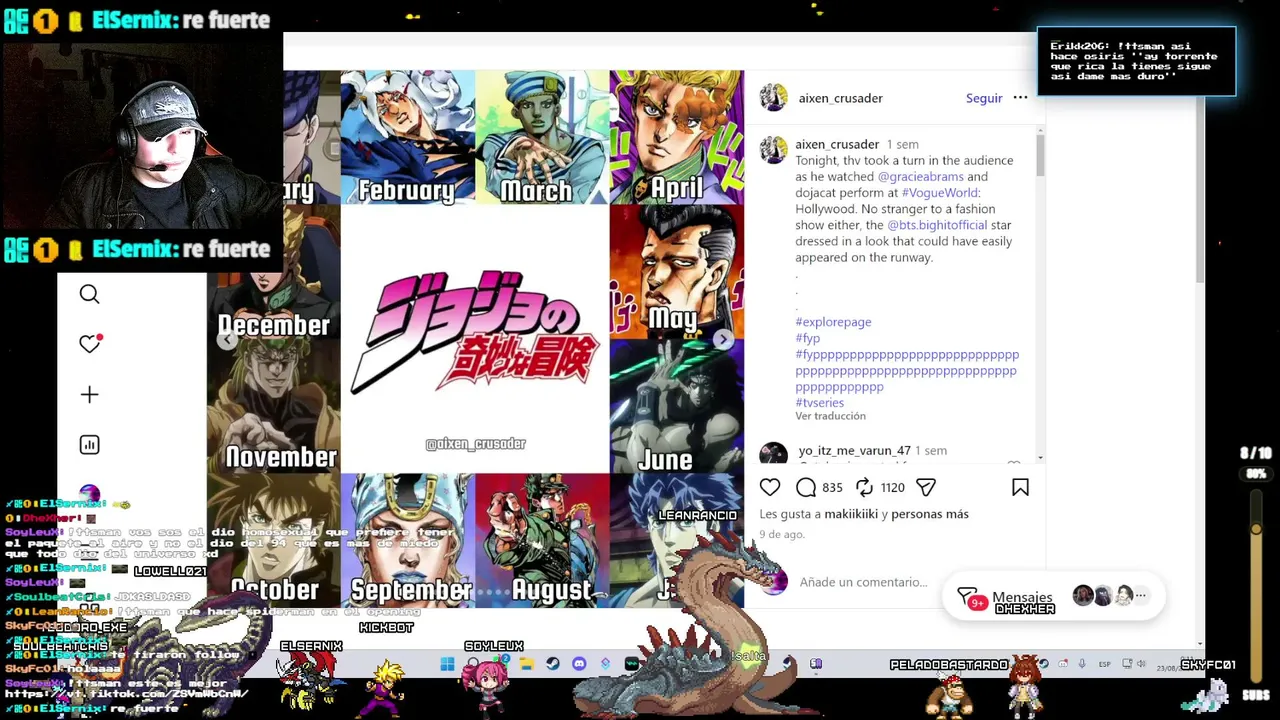Click the 835 comments count
Screen dimensions: 1280x720
click(832, 488)
